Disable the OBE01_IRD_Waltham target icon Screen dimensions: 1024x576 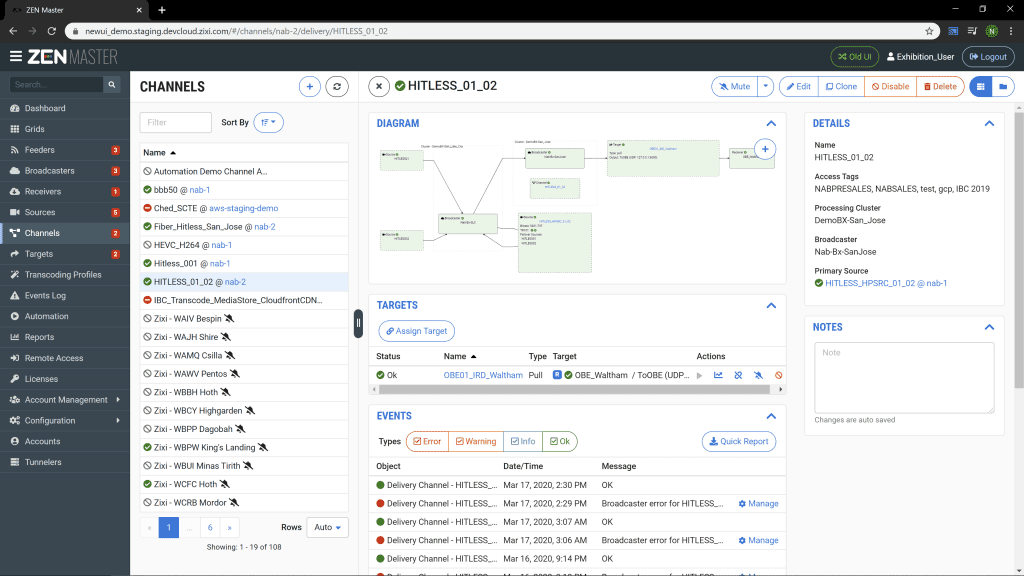[778, 376]
